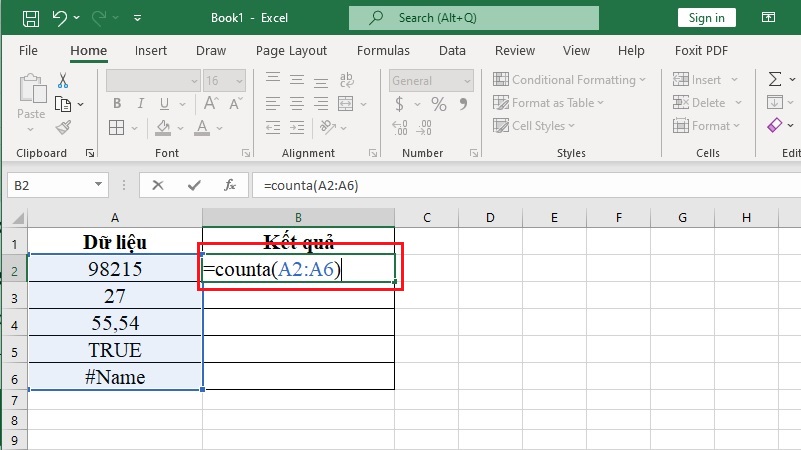Toggle Underline formatting

point(164,104)
